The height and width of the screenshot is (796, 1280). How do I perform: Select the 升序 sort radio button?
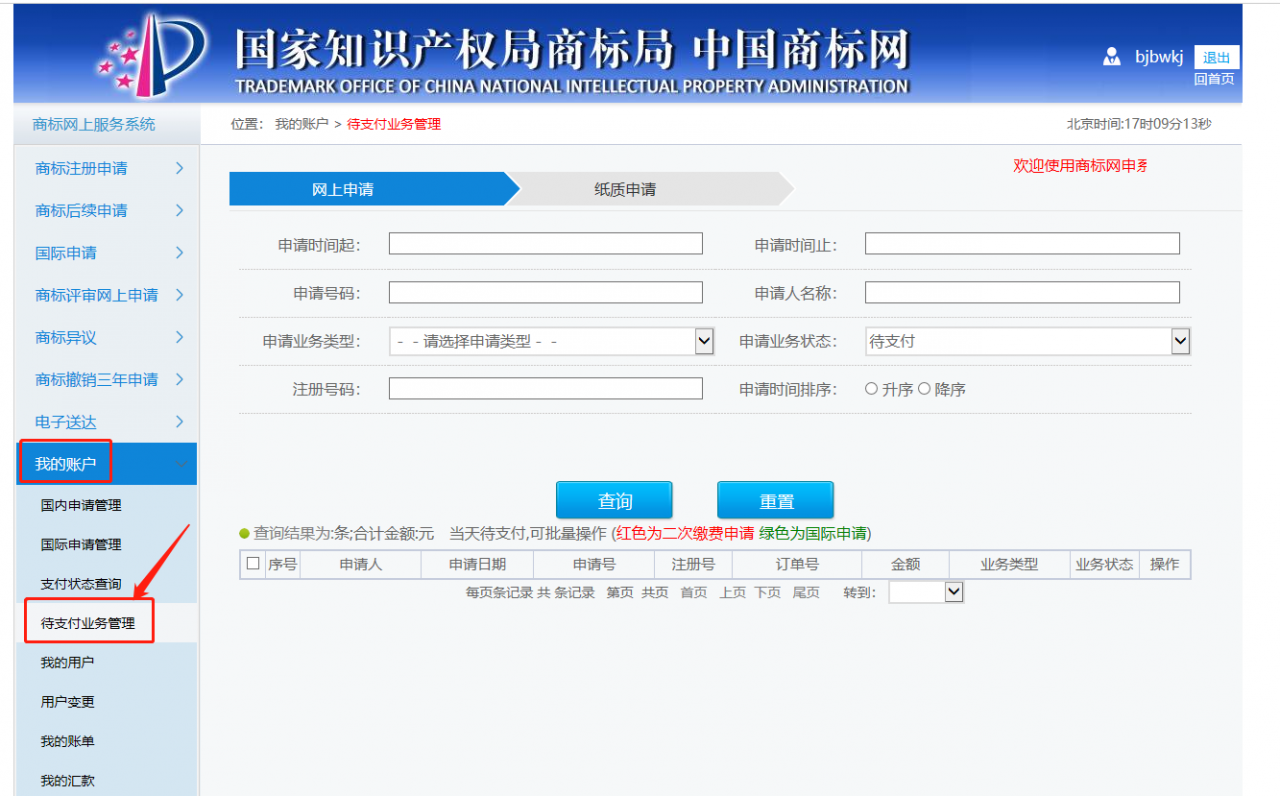pos(871,389)
